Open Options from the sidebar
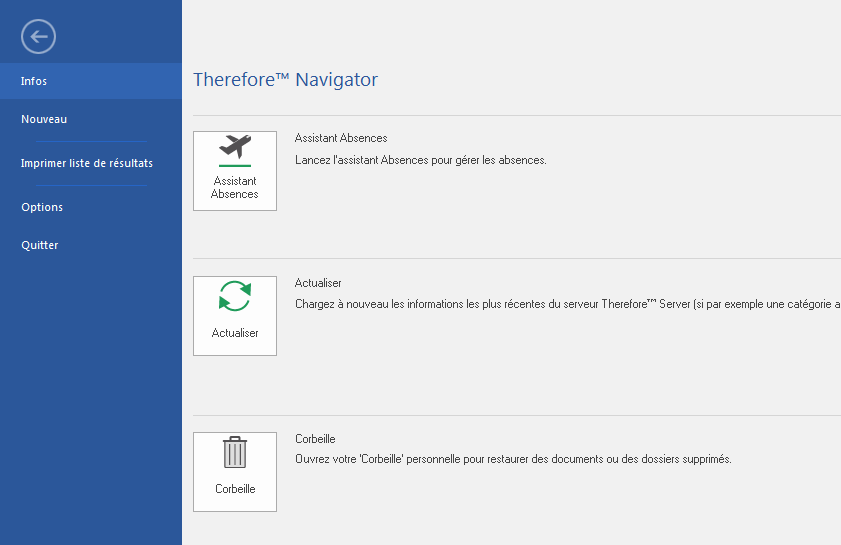The image size is (841, 545). tap(42, 207)
